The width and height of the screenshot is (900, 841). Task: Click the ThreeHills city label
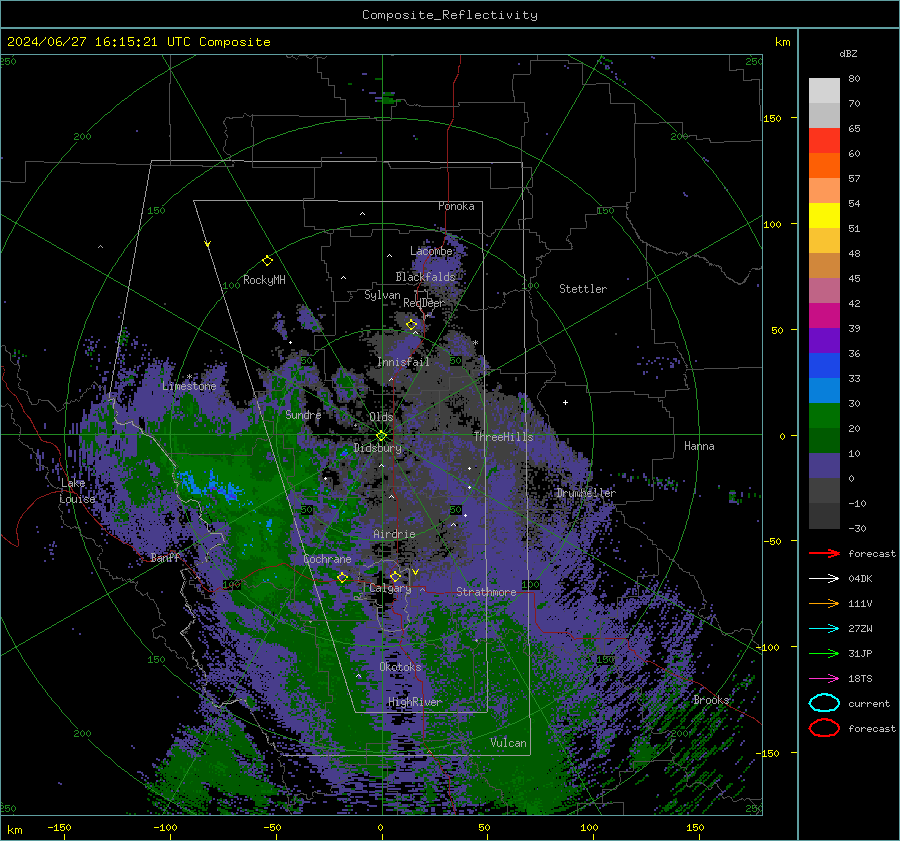tap(503, 437)
